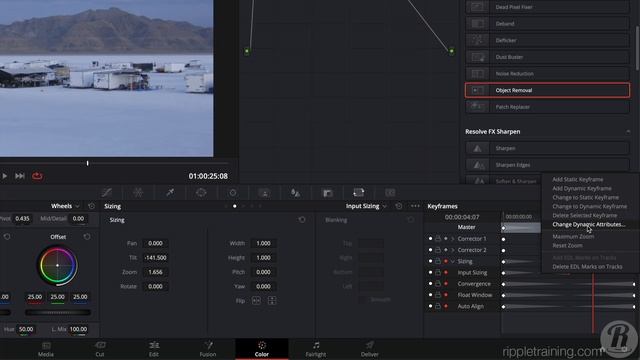Expand the Corrector 1 keyframe track

click(x=453, y=239)
